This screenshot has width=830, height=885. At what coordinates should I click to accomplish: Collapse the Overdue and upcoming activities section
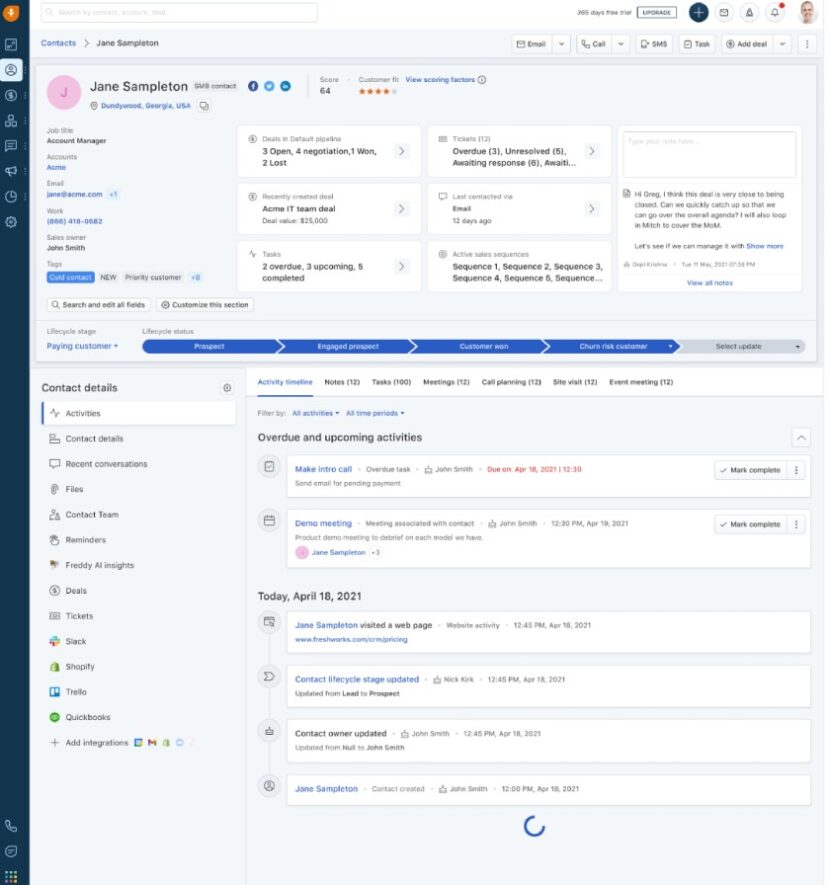(x=802, y=437)
